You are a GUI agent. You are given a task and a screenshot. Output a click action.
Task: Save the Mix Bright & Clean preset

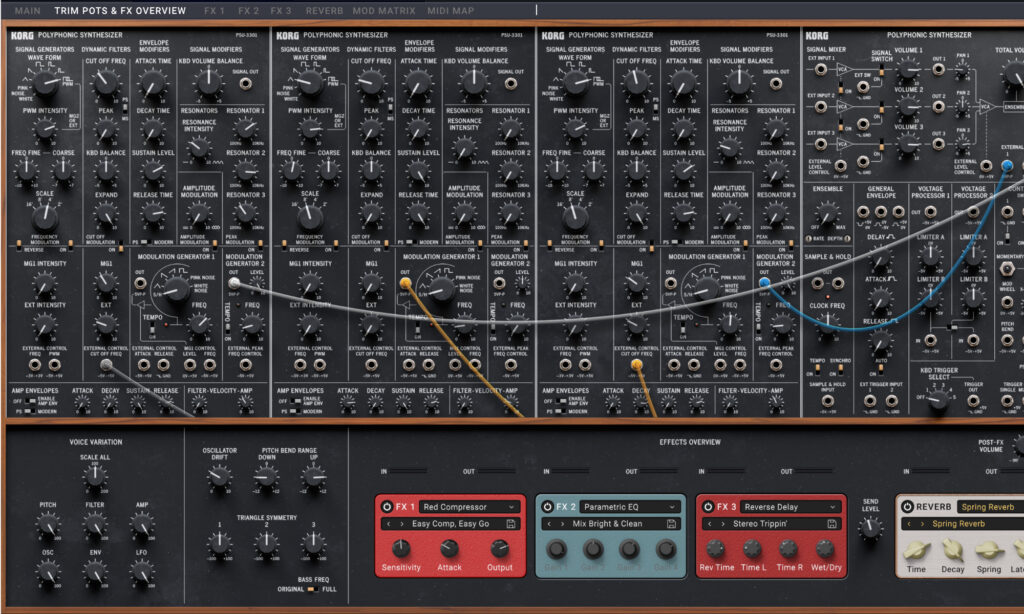tap(672, 523)
